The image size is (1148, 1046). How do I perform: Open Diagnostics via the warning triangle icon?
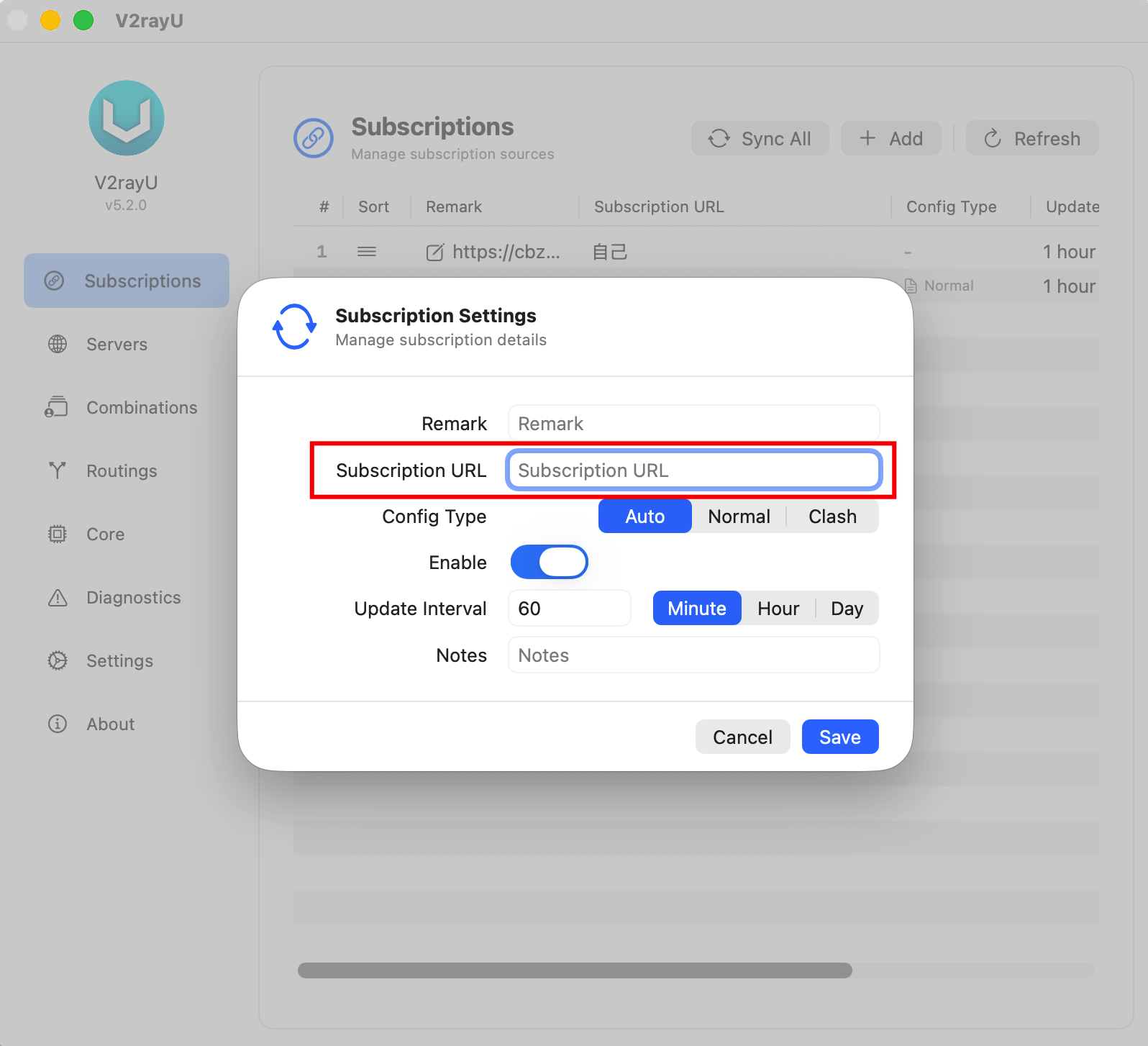point(58,597)
